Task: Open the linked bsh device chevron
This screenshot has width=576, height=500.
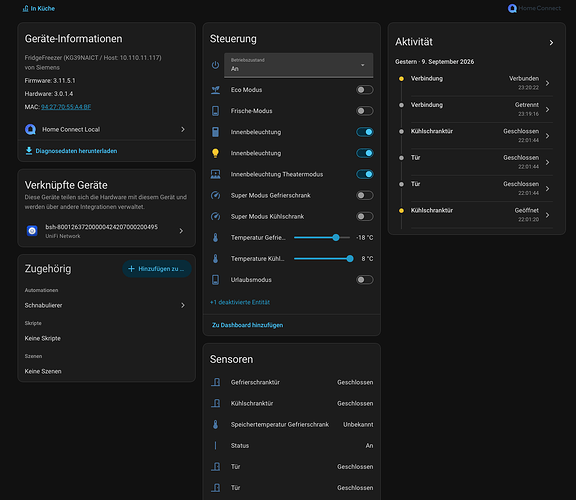Action: pos(181,231)
